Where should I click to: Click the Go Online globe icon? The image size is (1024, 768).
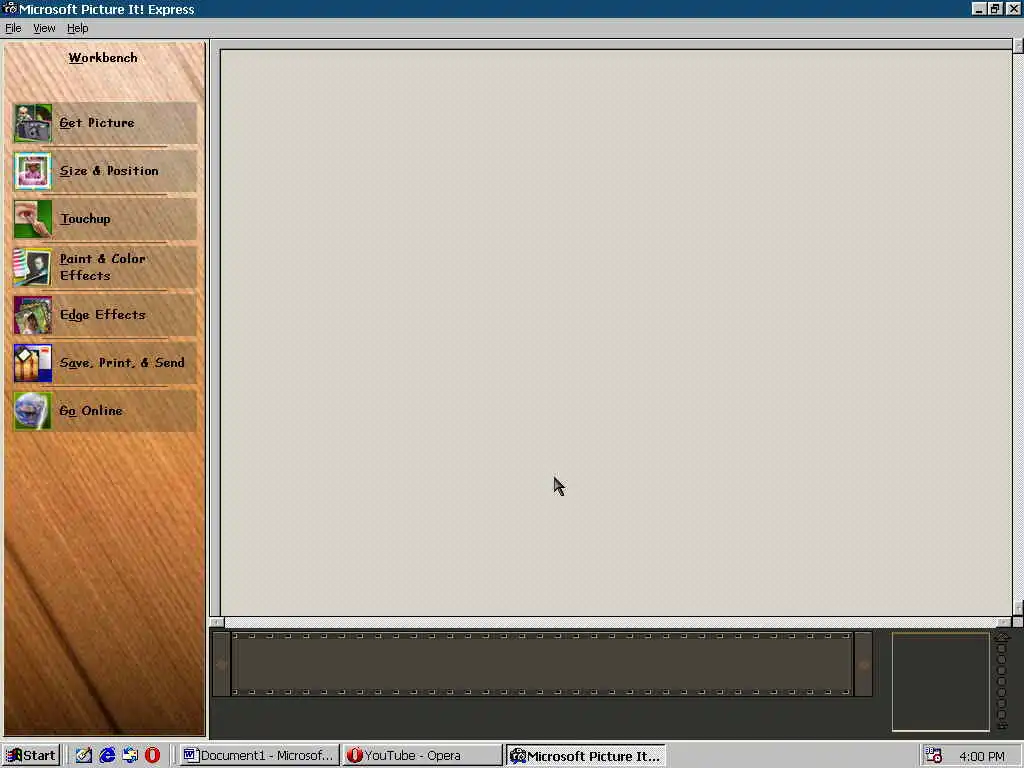coord(33,411)
